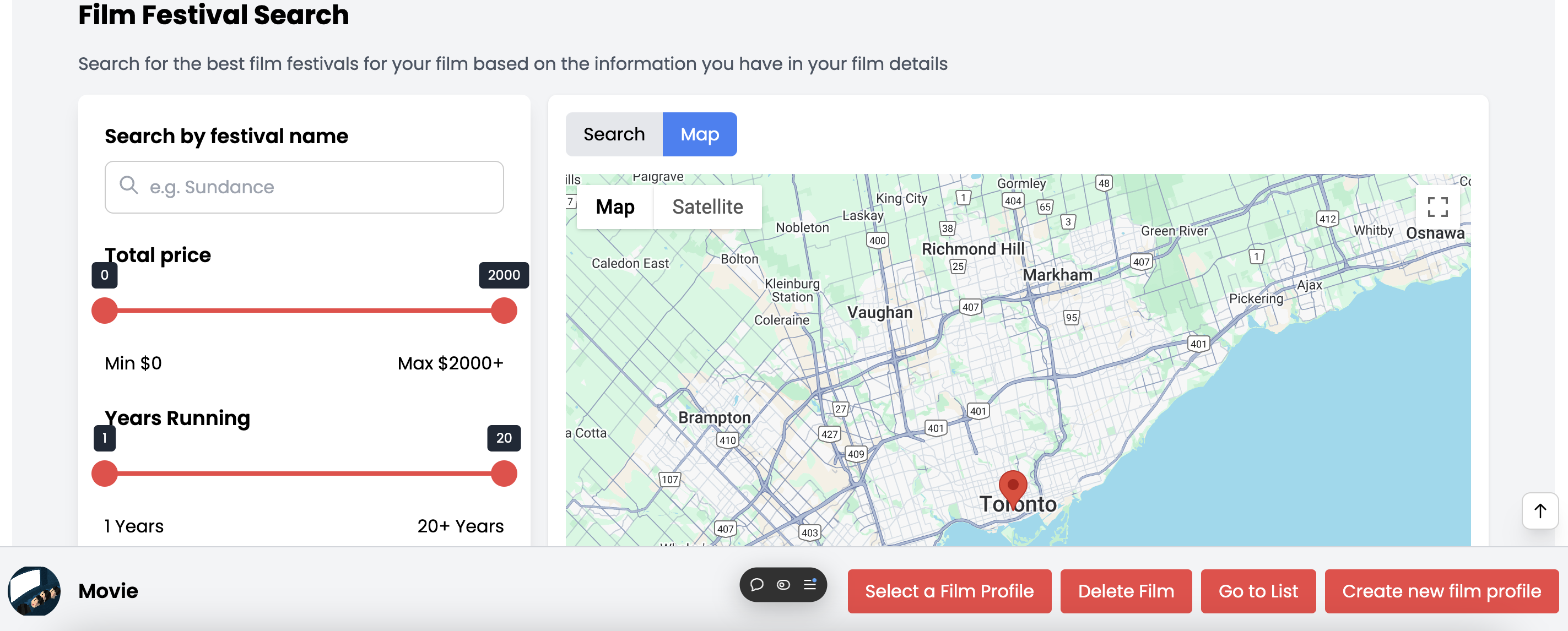Click Create new film profile
This screenshot has height=631, width=1568.
[x=1441, y=591]
